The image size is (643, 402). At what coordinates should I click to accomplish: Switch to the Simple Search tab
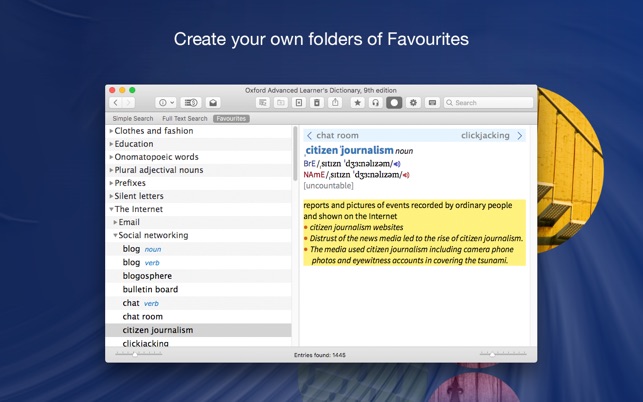(133, 119)
